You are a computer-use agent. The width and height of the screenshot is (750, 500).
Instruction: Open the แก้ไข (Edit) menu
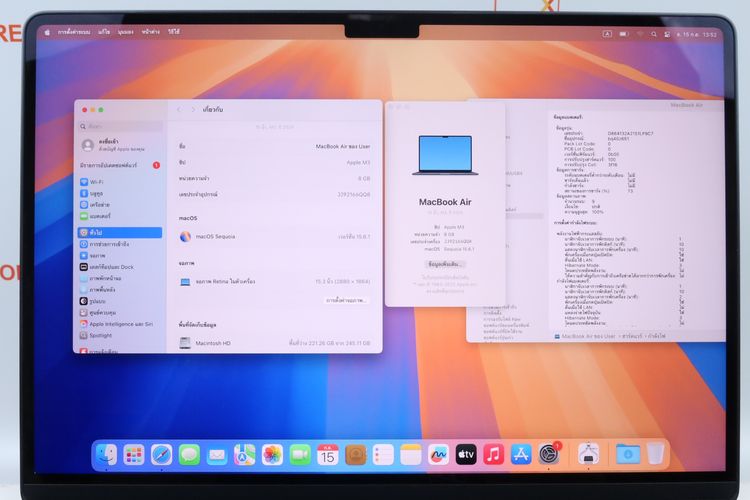[x=104, y=32]
